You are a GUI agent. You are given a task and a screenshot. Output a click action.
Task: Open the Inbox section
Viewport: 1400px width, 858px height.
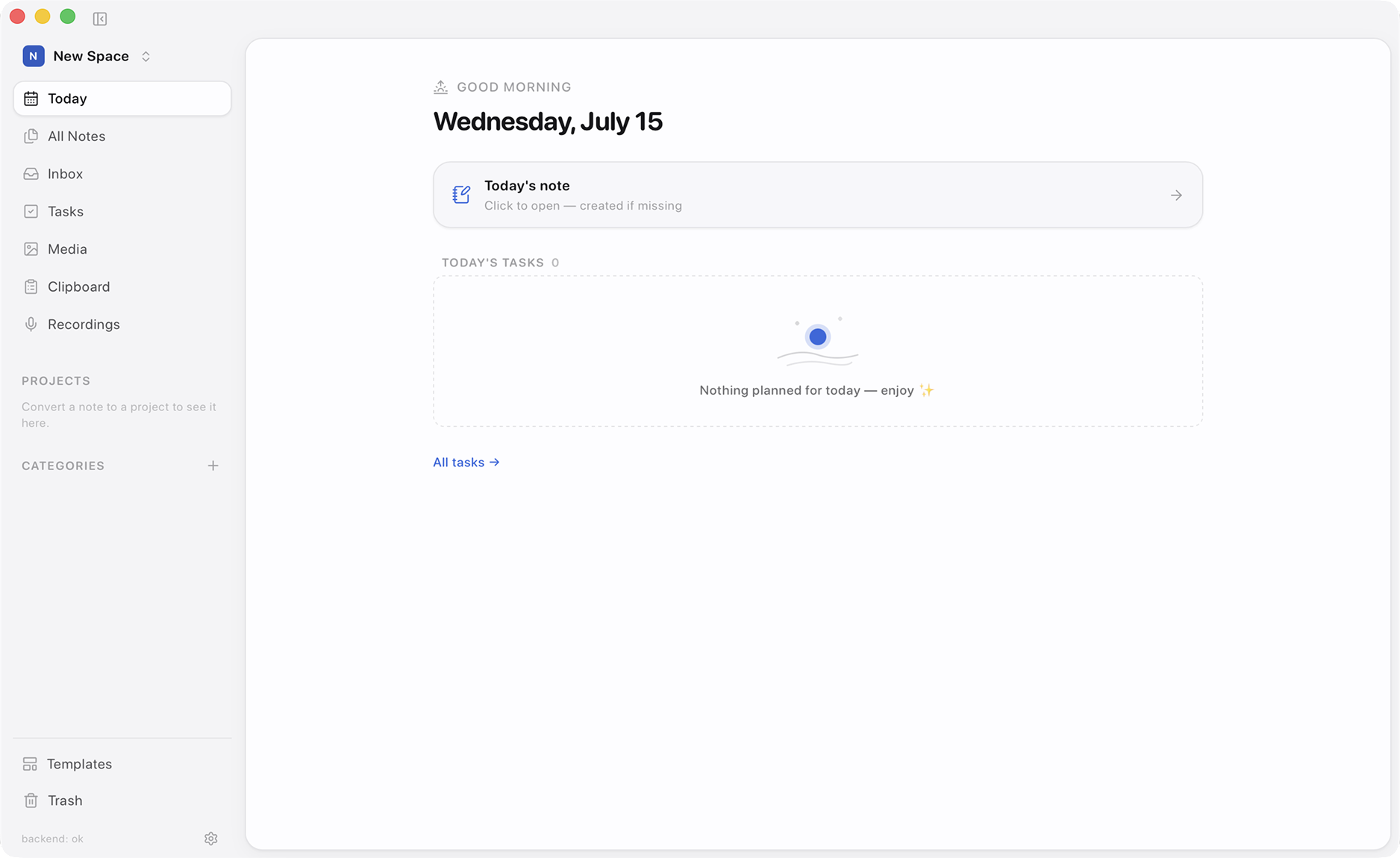[x=122, y=174]
